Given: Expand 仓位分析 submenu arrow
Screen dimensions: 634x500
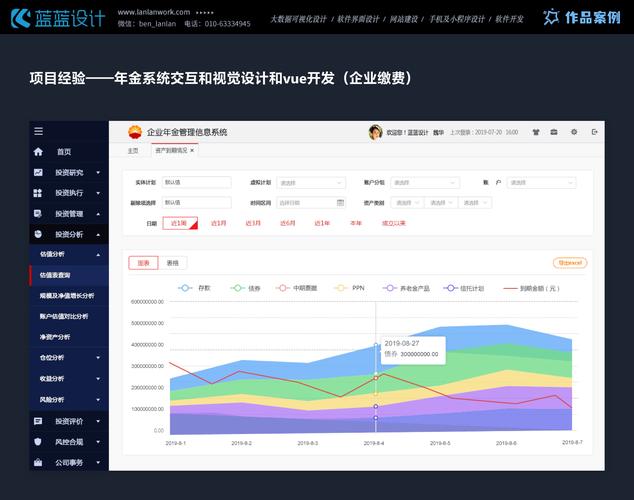Looking at the screenshot, I should click(x=98, y=358).
